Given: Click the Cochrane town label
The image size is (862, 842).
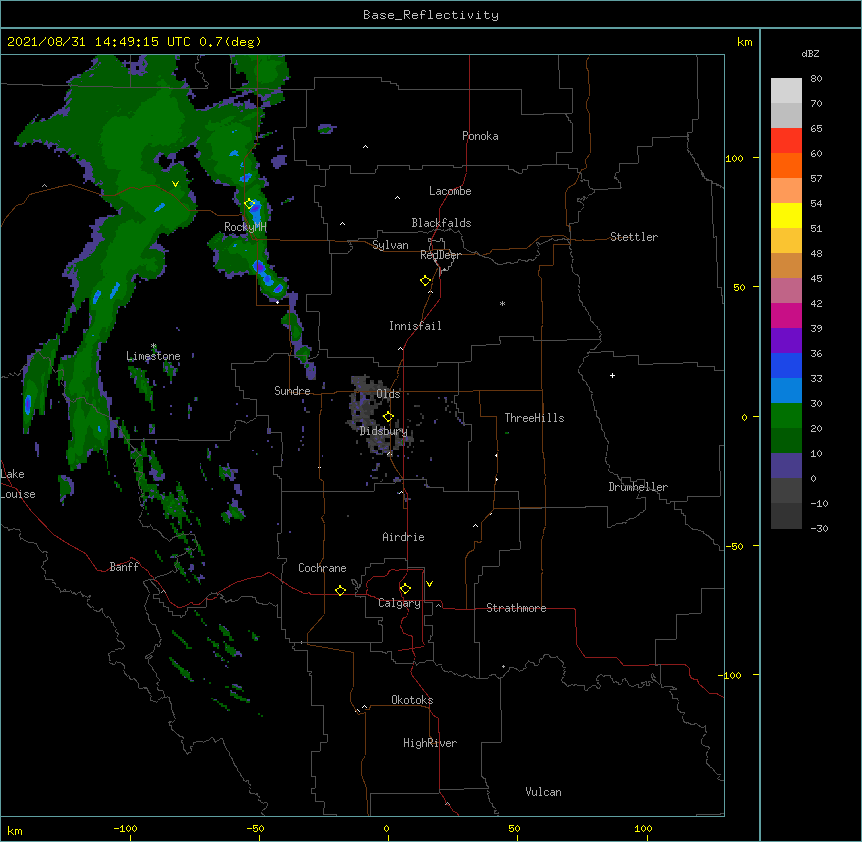Looking at the screenshot, I should (322, 568).
